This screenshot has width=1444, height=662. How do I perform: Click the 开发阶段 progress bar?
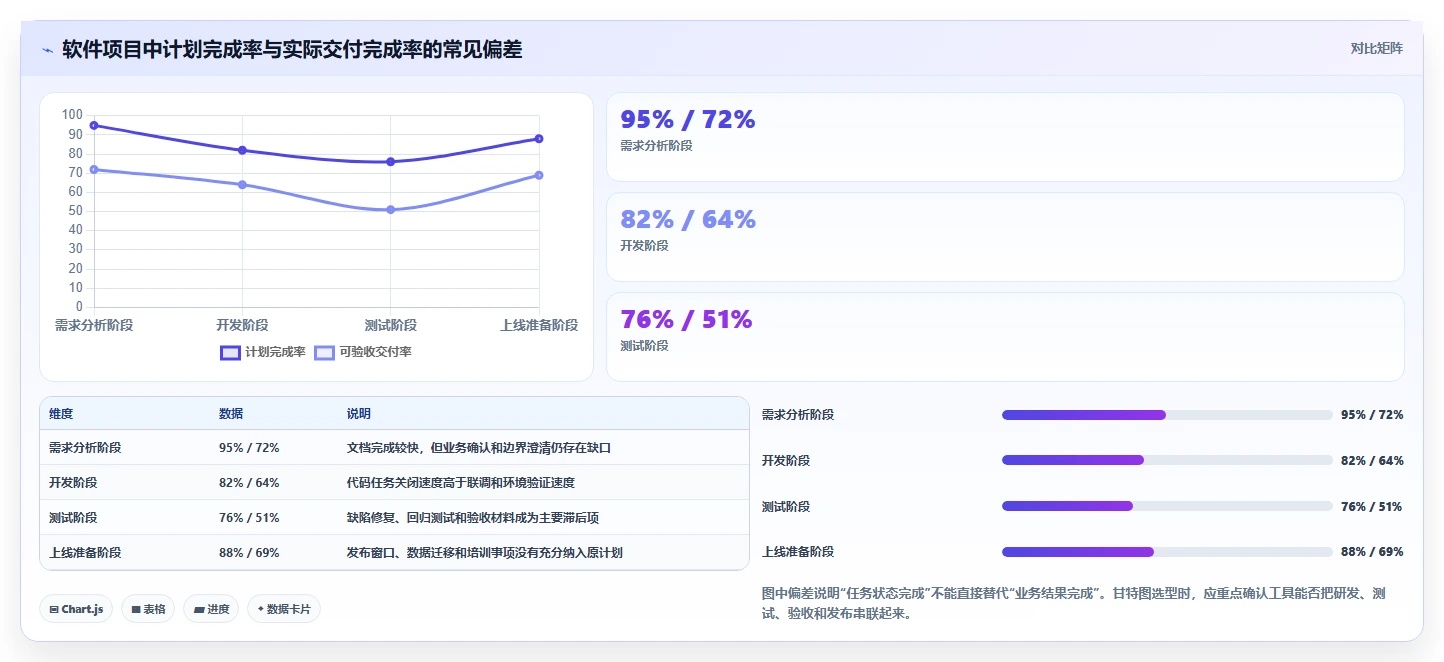[x=1167, y=460]
